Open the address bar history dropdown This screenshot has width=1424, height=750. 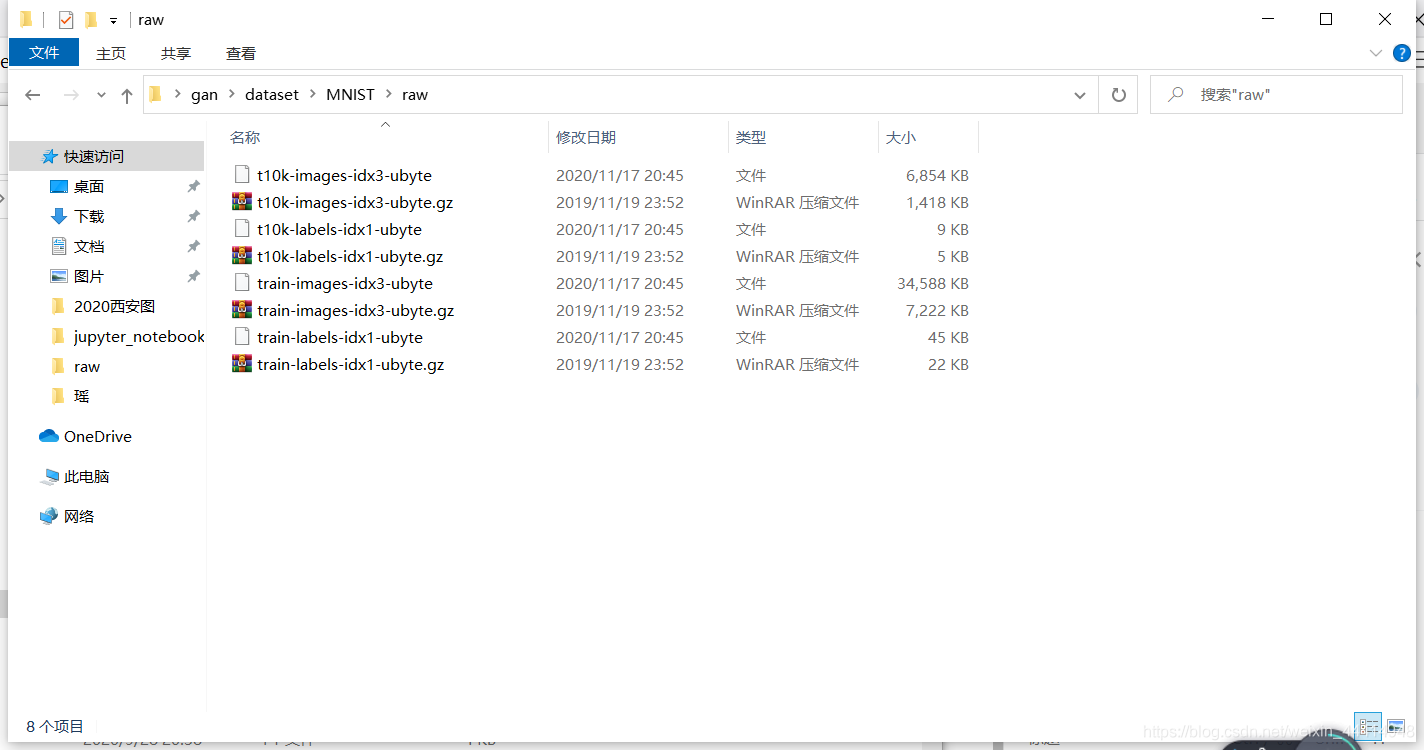click(x=1080, y=95)
